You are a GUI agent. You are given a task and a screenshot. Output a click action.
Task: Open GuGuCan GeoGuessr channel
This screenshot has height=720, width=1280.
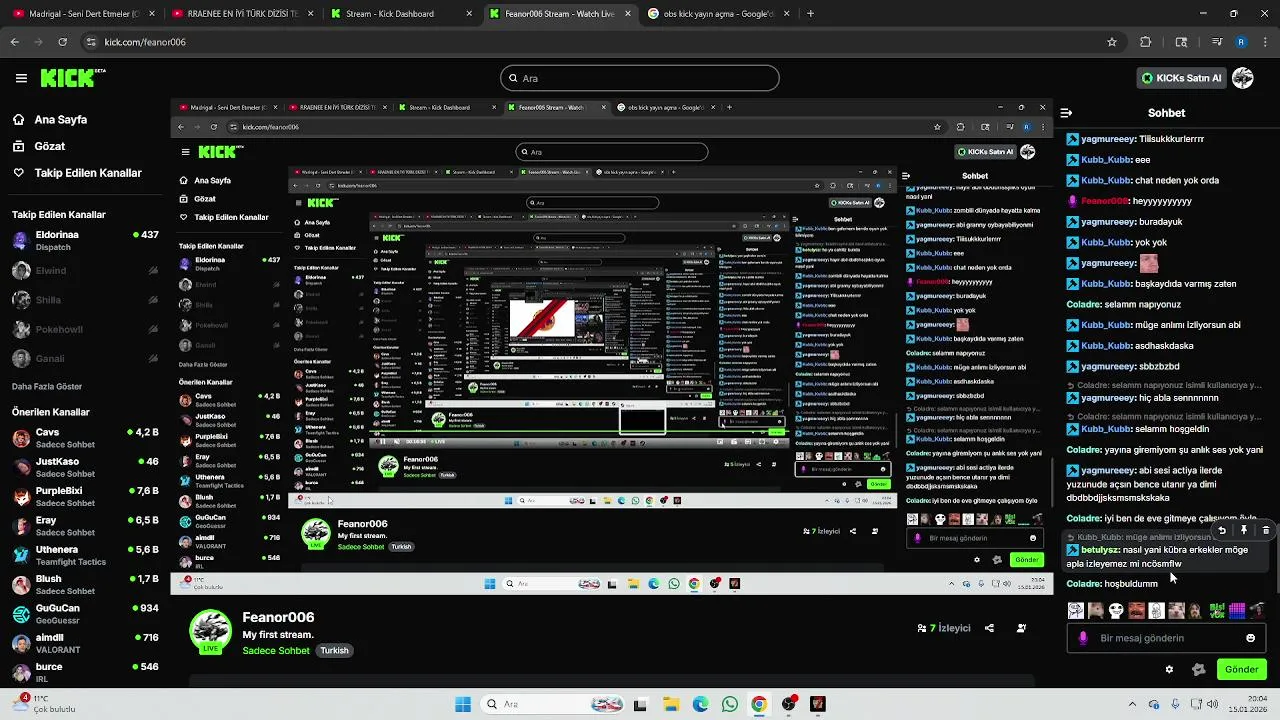click(x=85, y=614)
